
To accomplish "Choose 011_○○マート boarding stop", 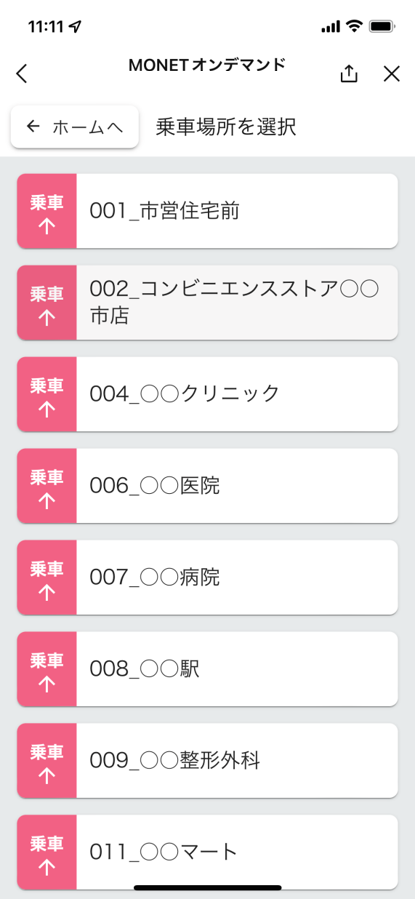I will coord(208,852).
